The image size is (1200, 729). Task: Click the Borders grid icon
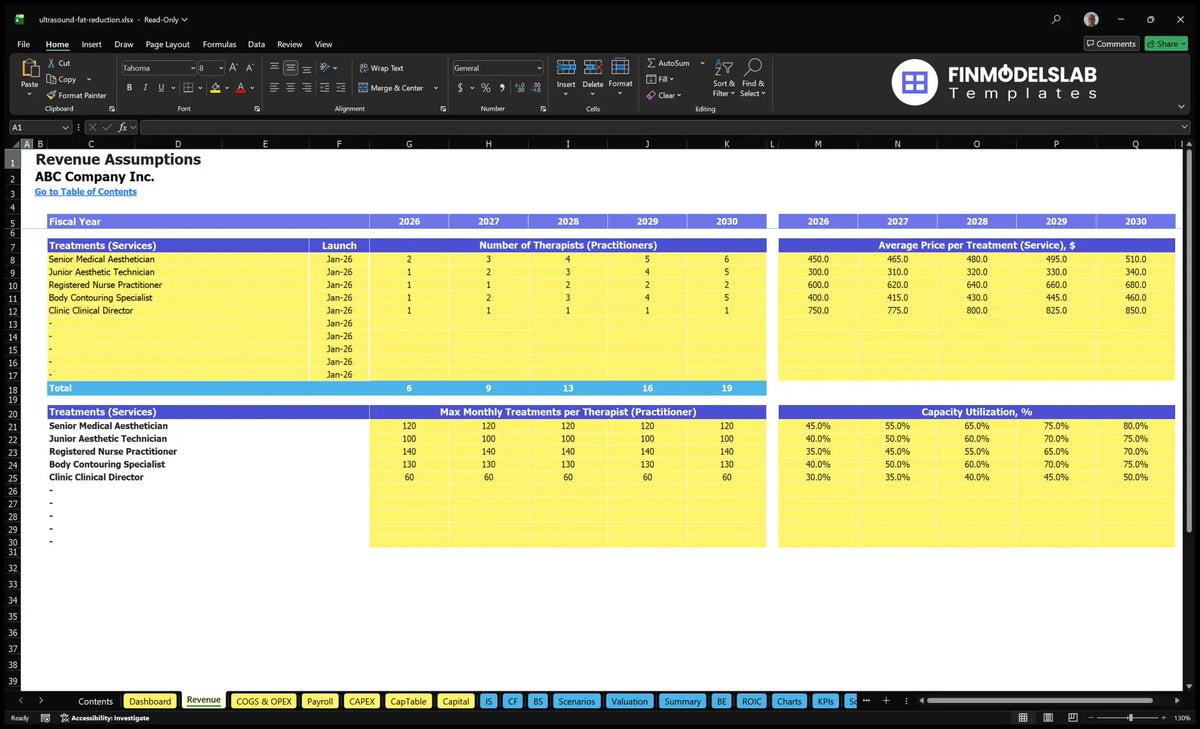pos(188,88)
